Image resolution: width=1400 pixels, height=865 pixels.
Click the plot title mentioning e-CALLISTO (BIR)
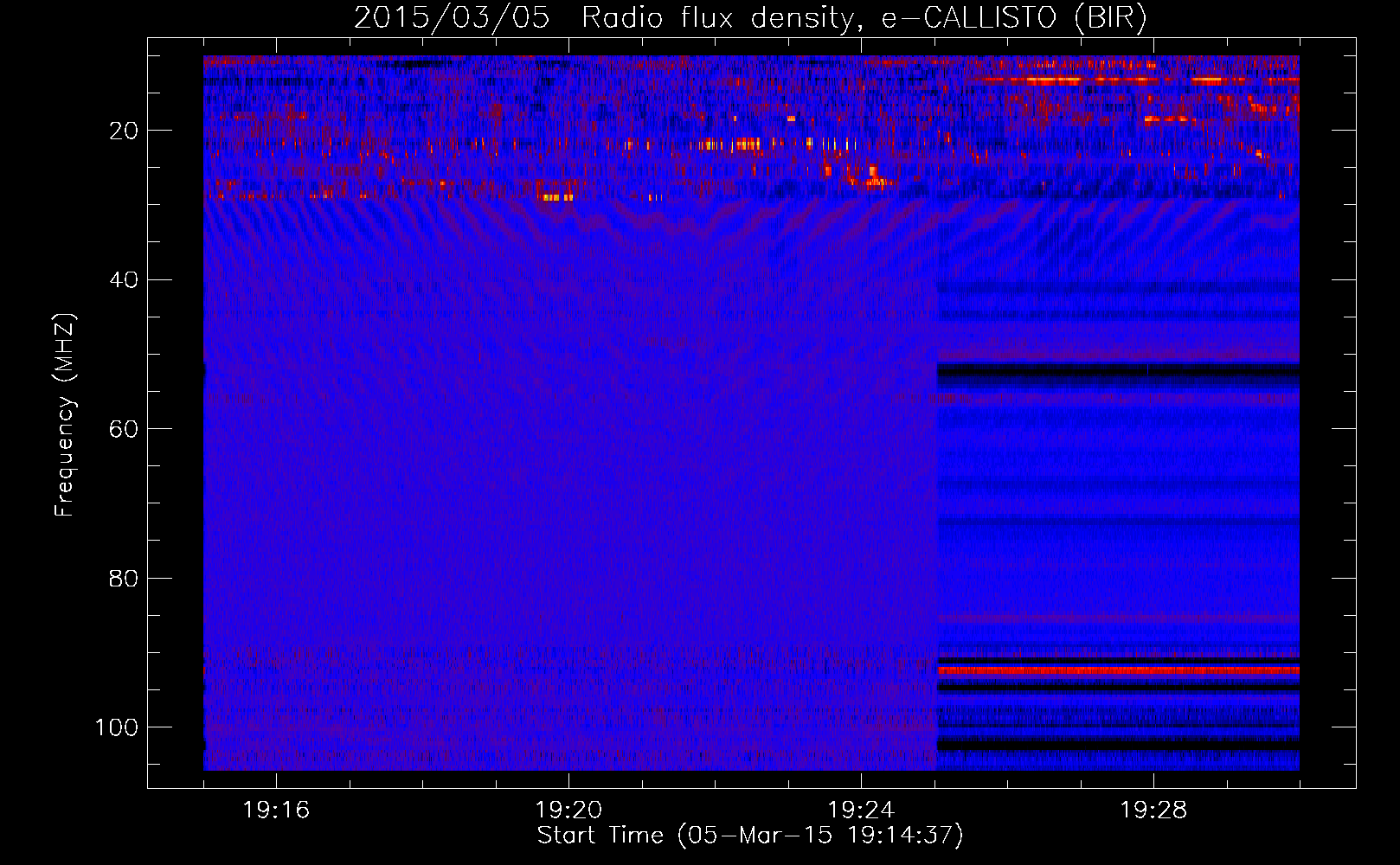tap(750, 18)
